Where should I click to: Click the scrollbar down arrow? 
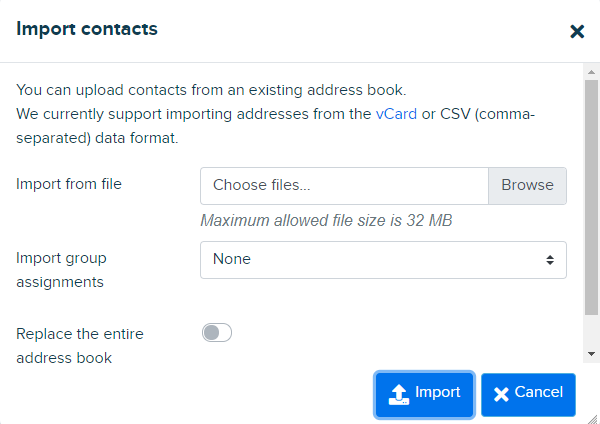pos(592,354)
